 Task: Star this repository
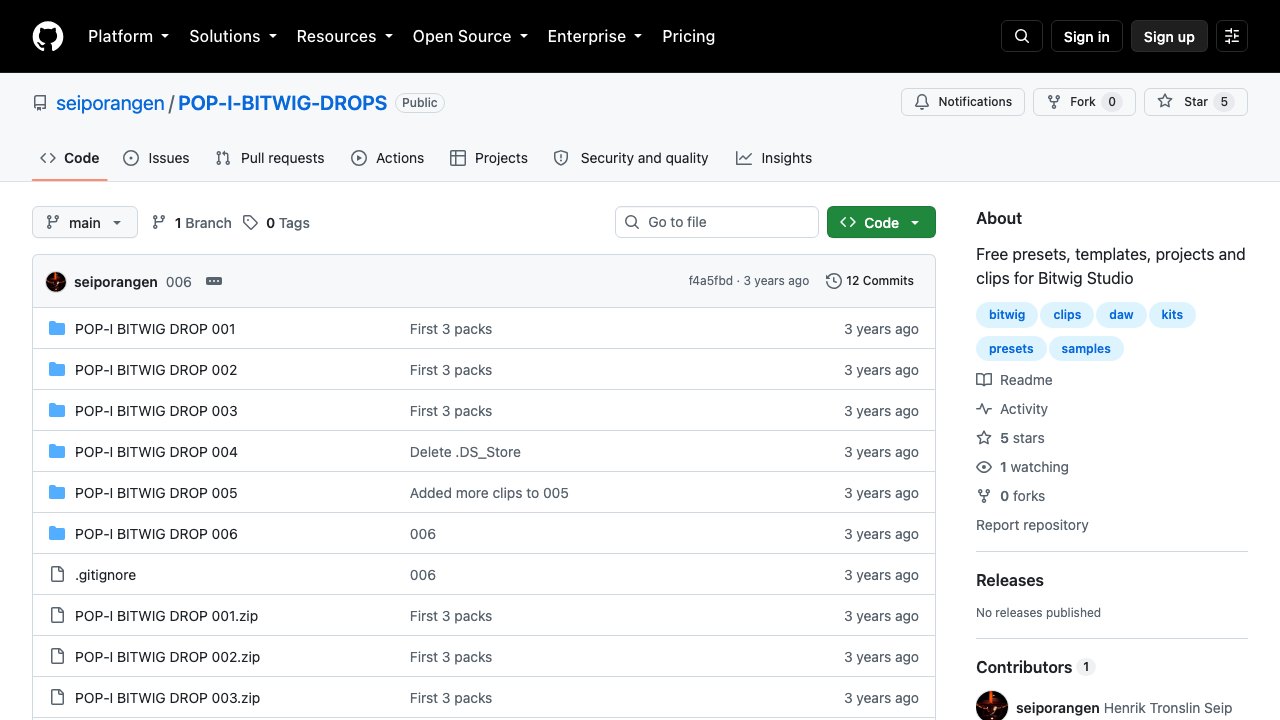tap(1196, 102)
